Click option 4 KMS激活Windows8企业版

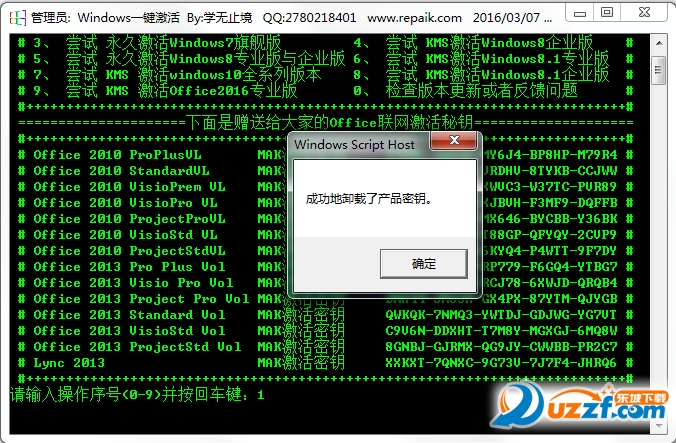473,43
